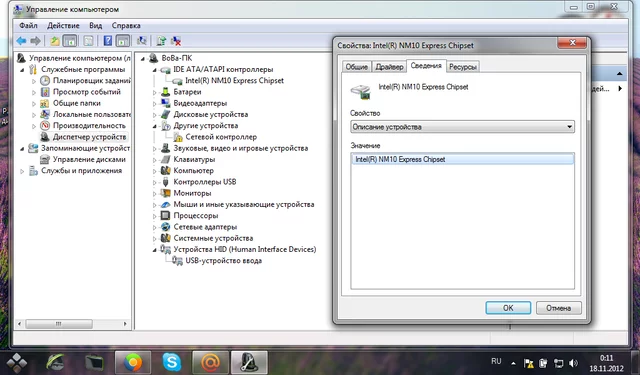Select Диспетчер устройств in left tree
The width and height of the screenshot is (640, 375).
point(89,137)
